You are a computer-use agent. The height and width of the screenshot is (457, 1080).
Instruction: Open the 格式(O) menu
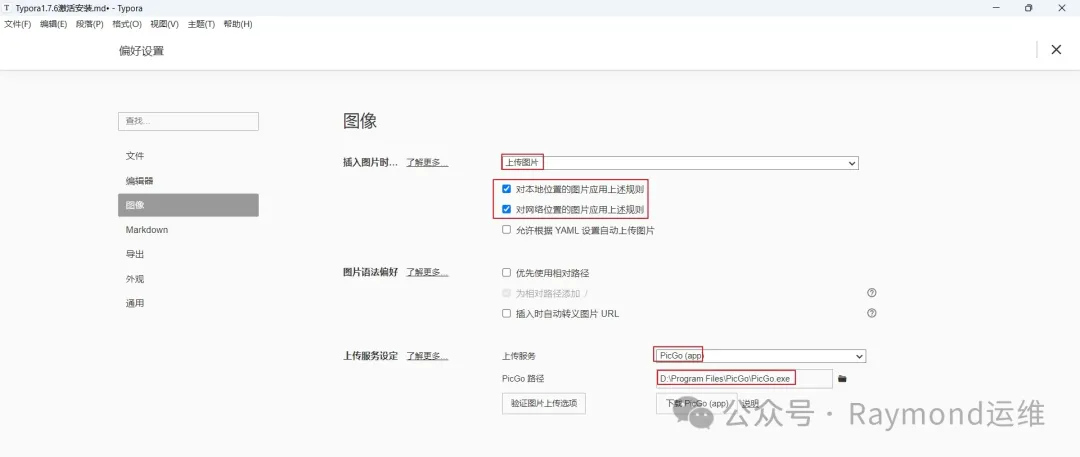127,24
